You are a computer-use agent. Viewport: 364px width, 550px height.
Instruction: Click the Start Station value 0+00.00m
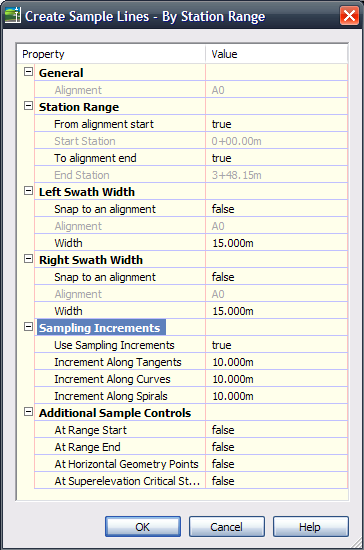[236, 141]
